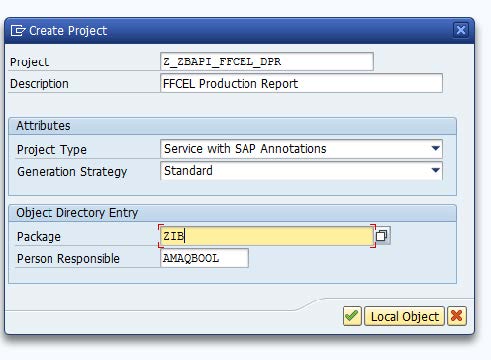This screenshot has height=360, width=491.
Task: Open the Generation Strategy dropdown arrow
Action: (435, 170)
